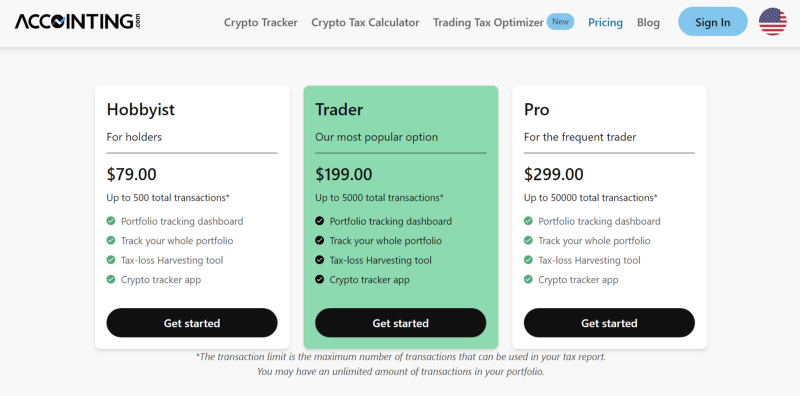Select the green Trader plan card title
The image size is (800, 396).
(339, 110)
